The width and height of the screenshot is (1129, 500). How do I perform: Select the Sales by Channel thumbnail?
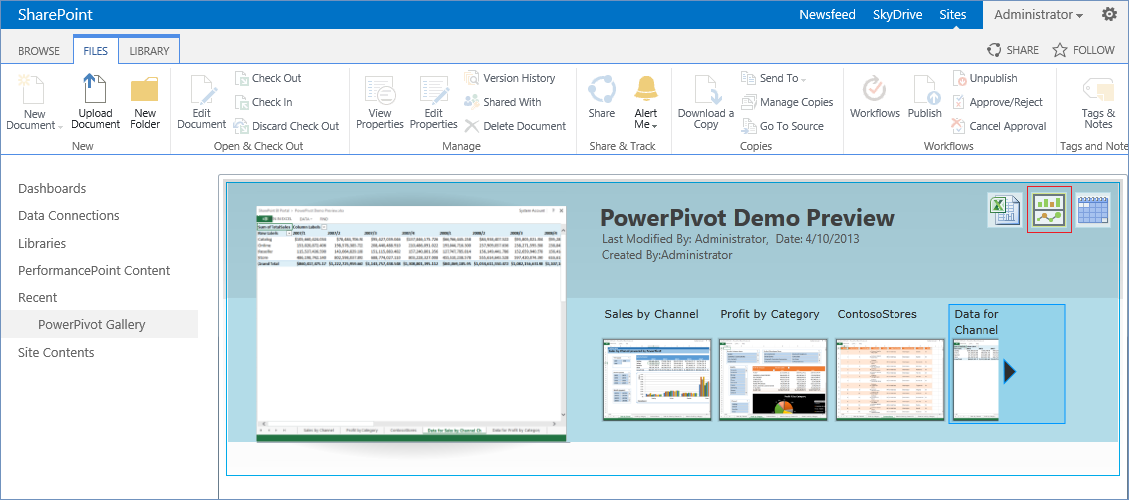click(657, 379)
